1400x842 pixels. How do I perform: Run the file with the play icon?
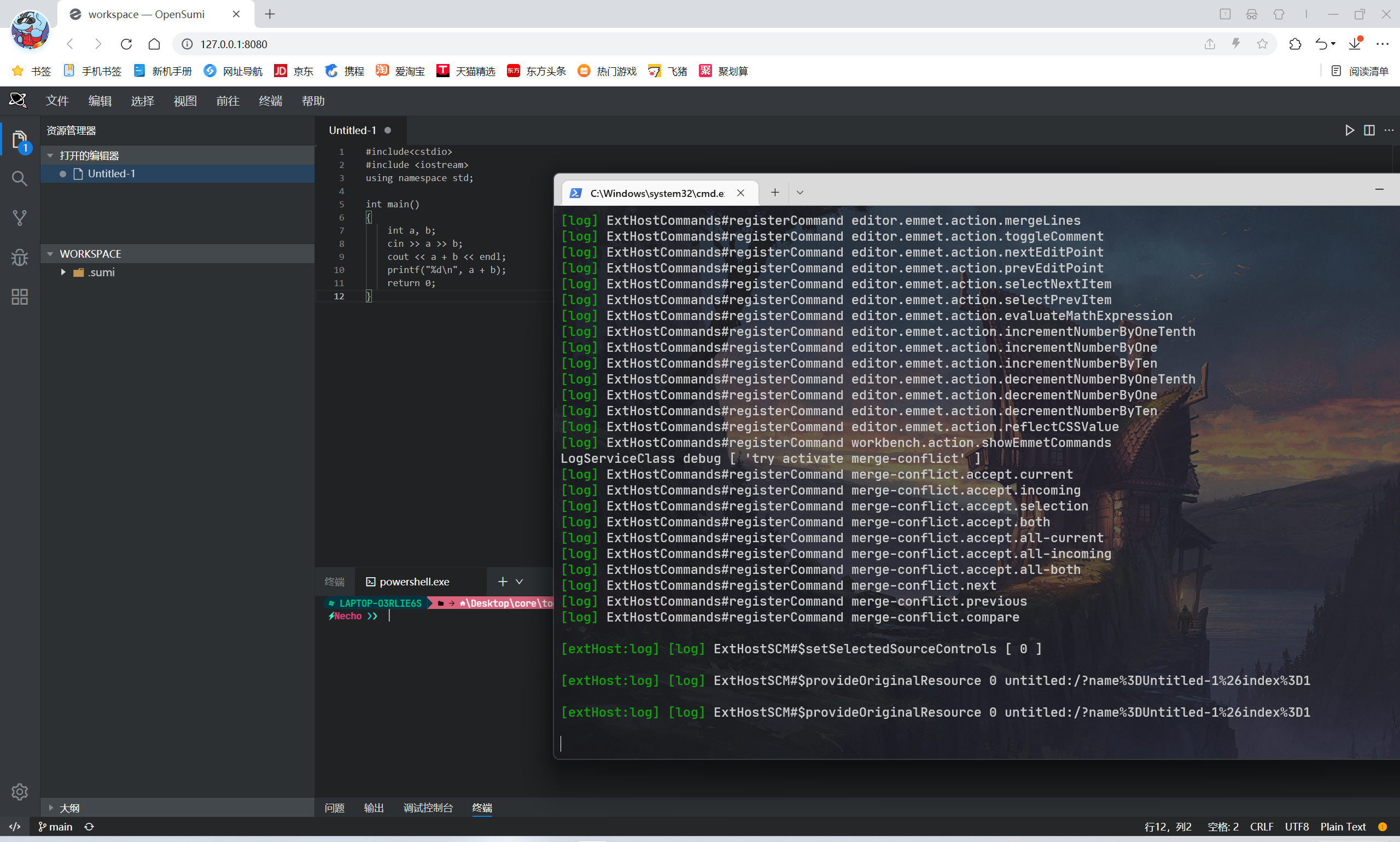point(1350,131)
